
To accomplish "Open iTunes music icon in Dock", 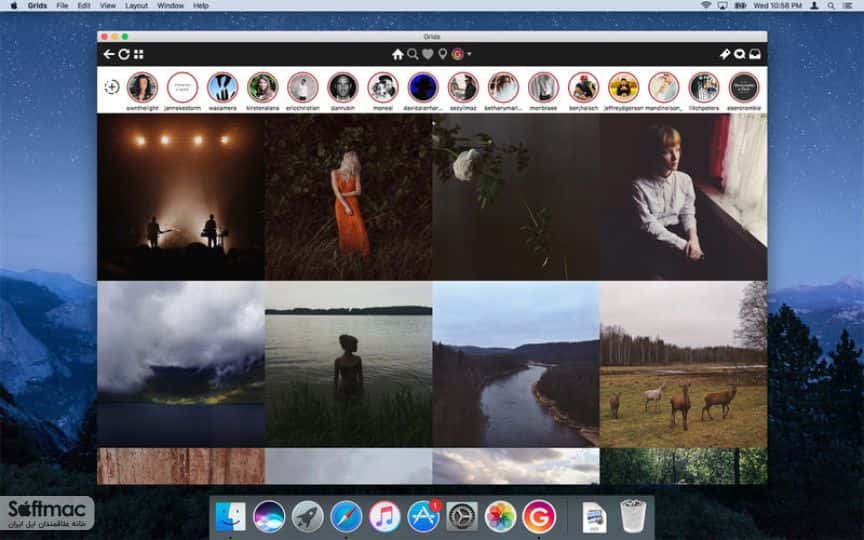I will [385, 516].
